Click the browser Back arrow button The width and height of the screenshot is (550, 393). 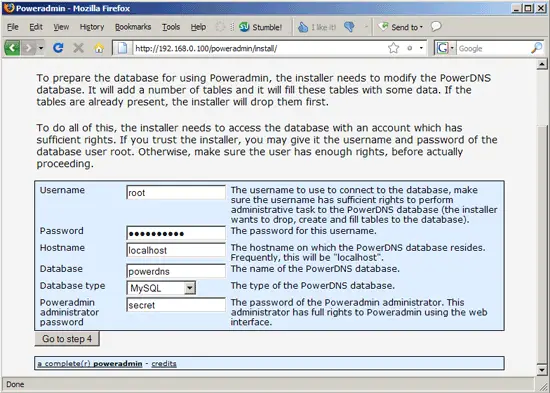coord(12,48)
